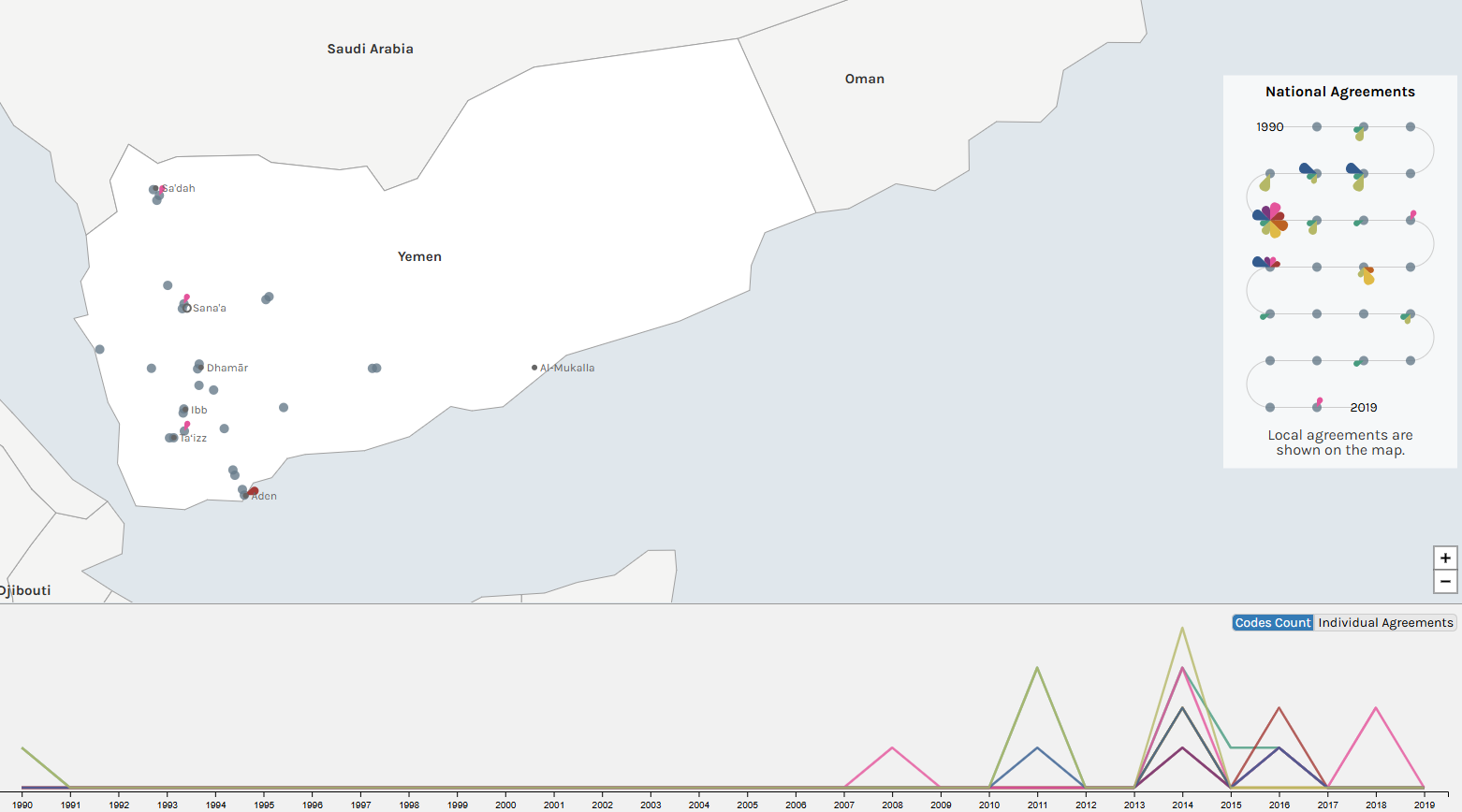This screenshot has height=812, width=1462.
Task: Click the node left of the 2019 label
Action: coord(1316,408)
